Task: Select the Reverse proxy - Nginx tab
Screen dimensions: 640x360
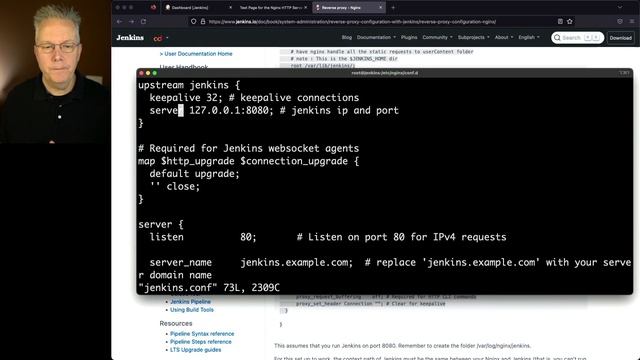Action: tap(348, 7)
